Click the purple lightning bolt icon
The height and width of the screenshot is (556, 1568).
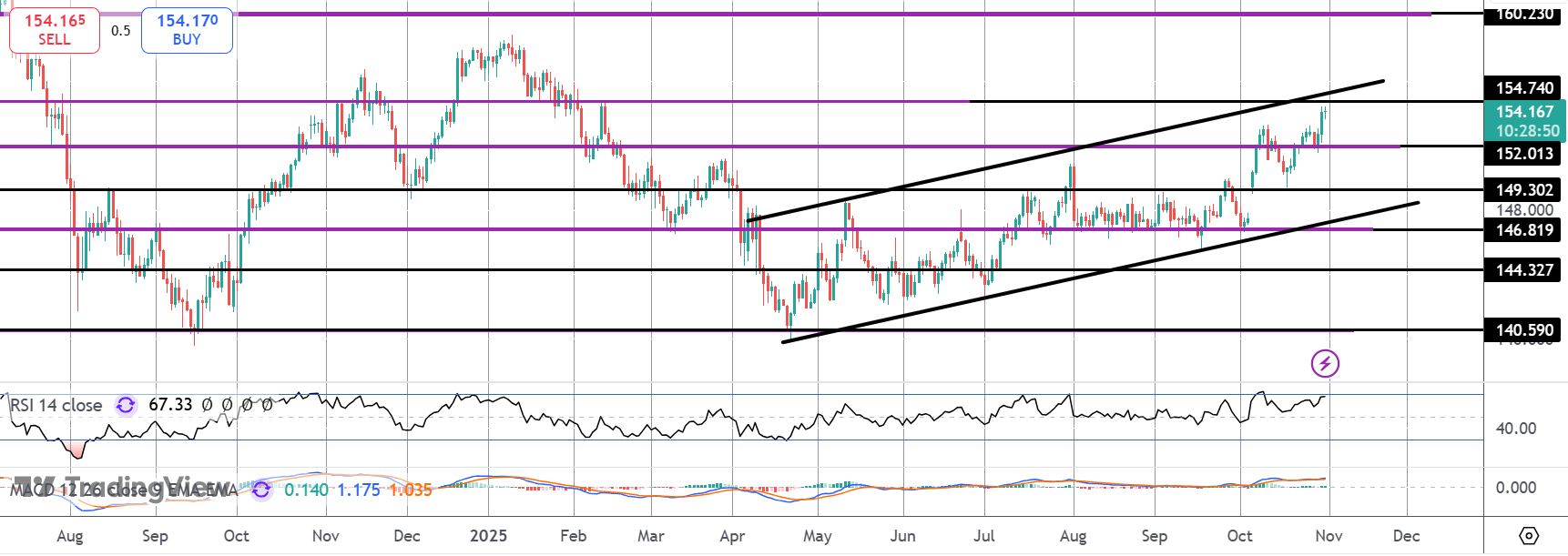pos(1325,364)
